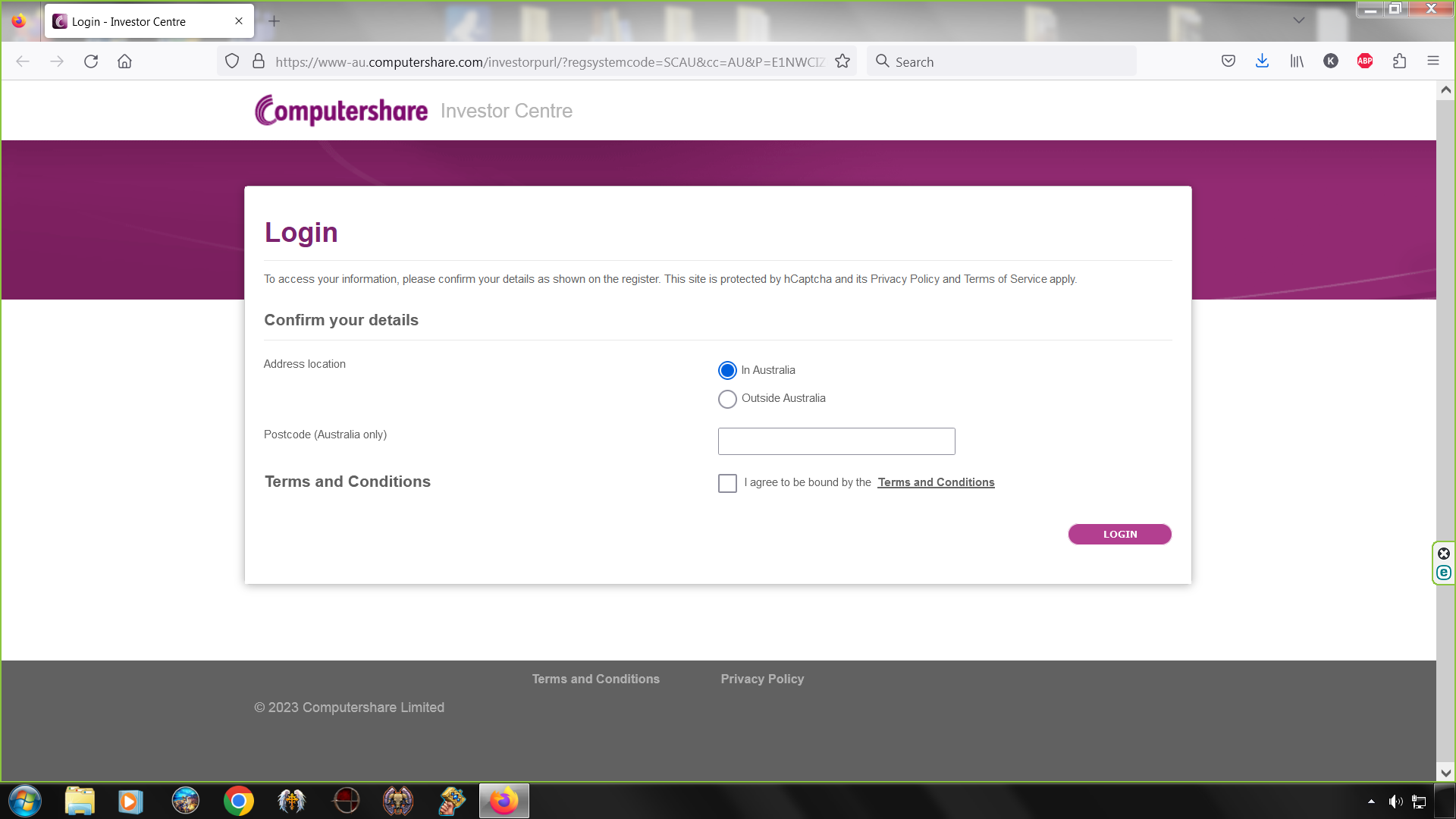Viewport: 1456px width, 819px height.
Task: Click the Computershare logo
Action: pyautogui.click(x=341, y=111)
